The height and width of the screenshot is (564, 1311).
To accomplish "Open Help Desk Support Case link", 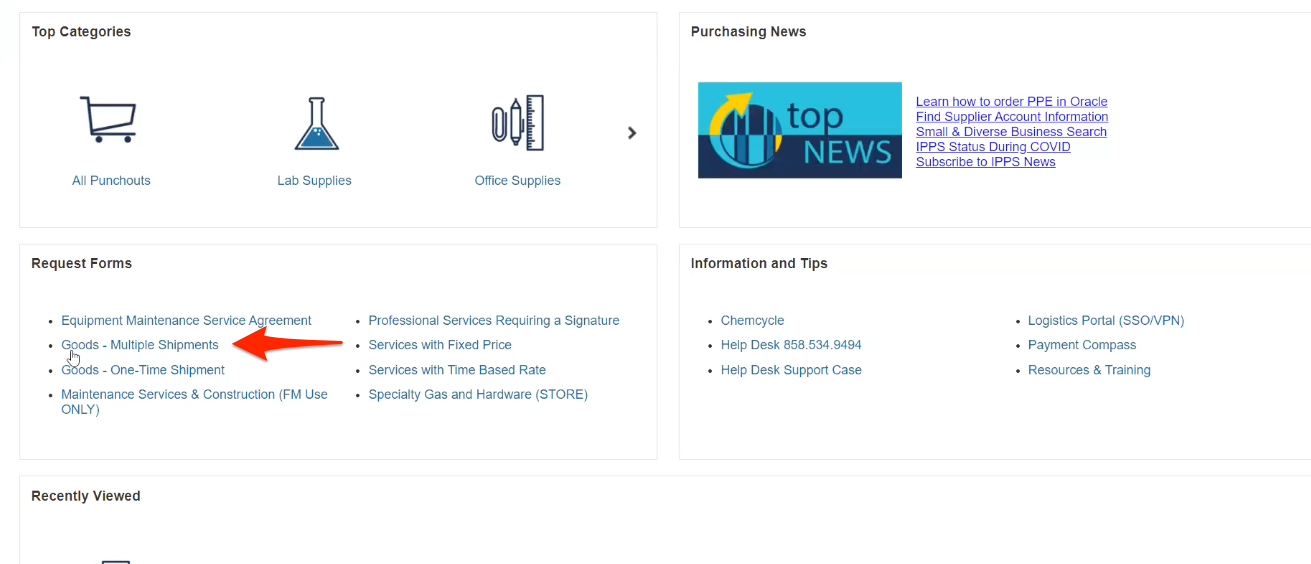I will (x=791, y=370).
